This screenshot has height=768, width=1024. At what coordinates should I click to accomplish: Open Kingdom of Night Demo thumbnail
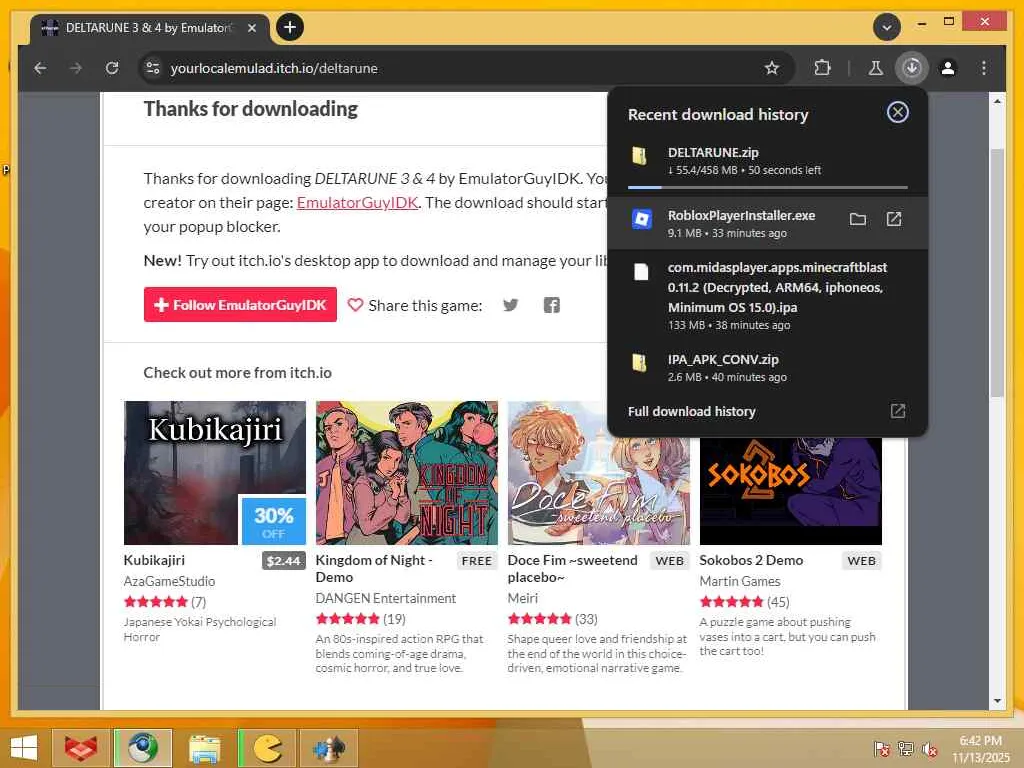(407, 473)
